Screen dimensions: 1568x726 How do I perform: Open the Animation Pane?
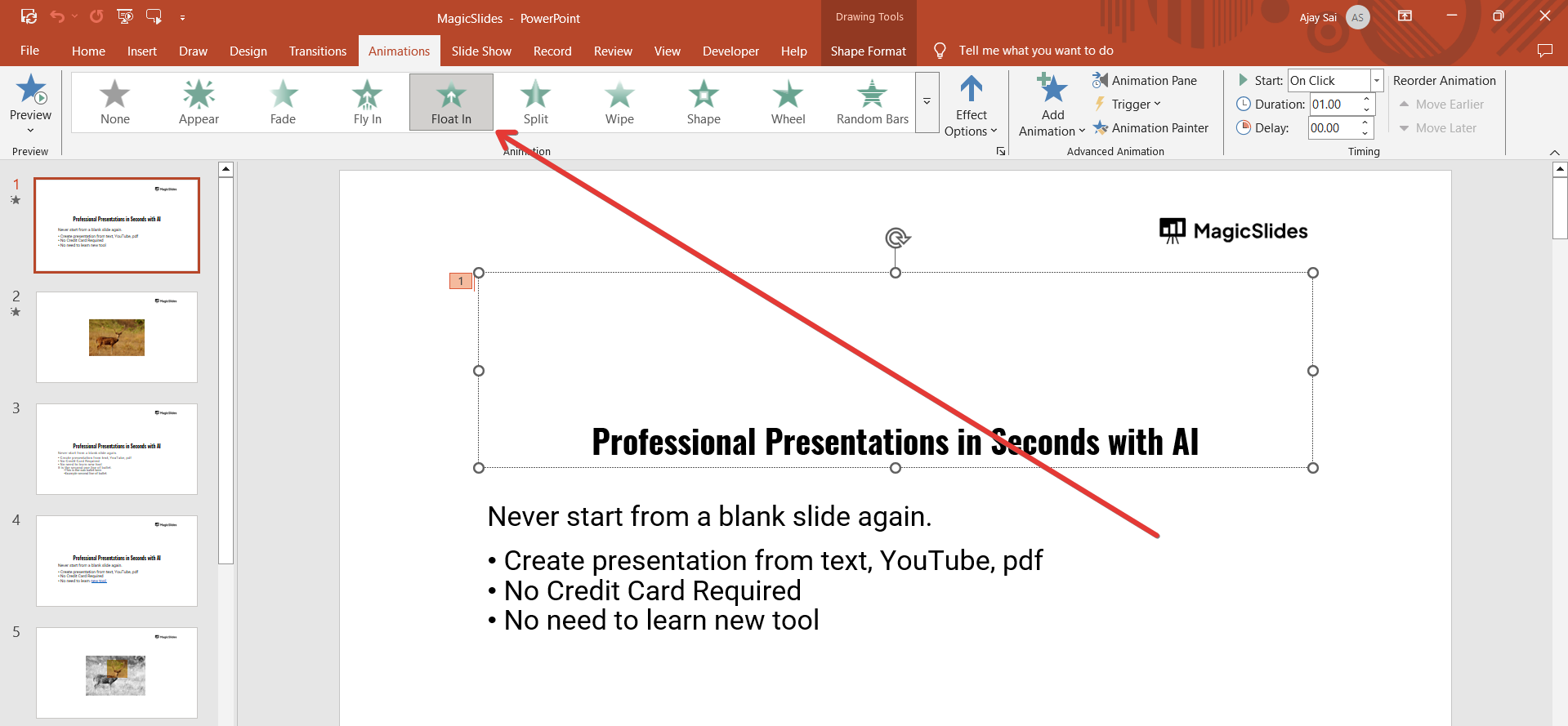point(1145,80)
